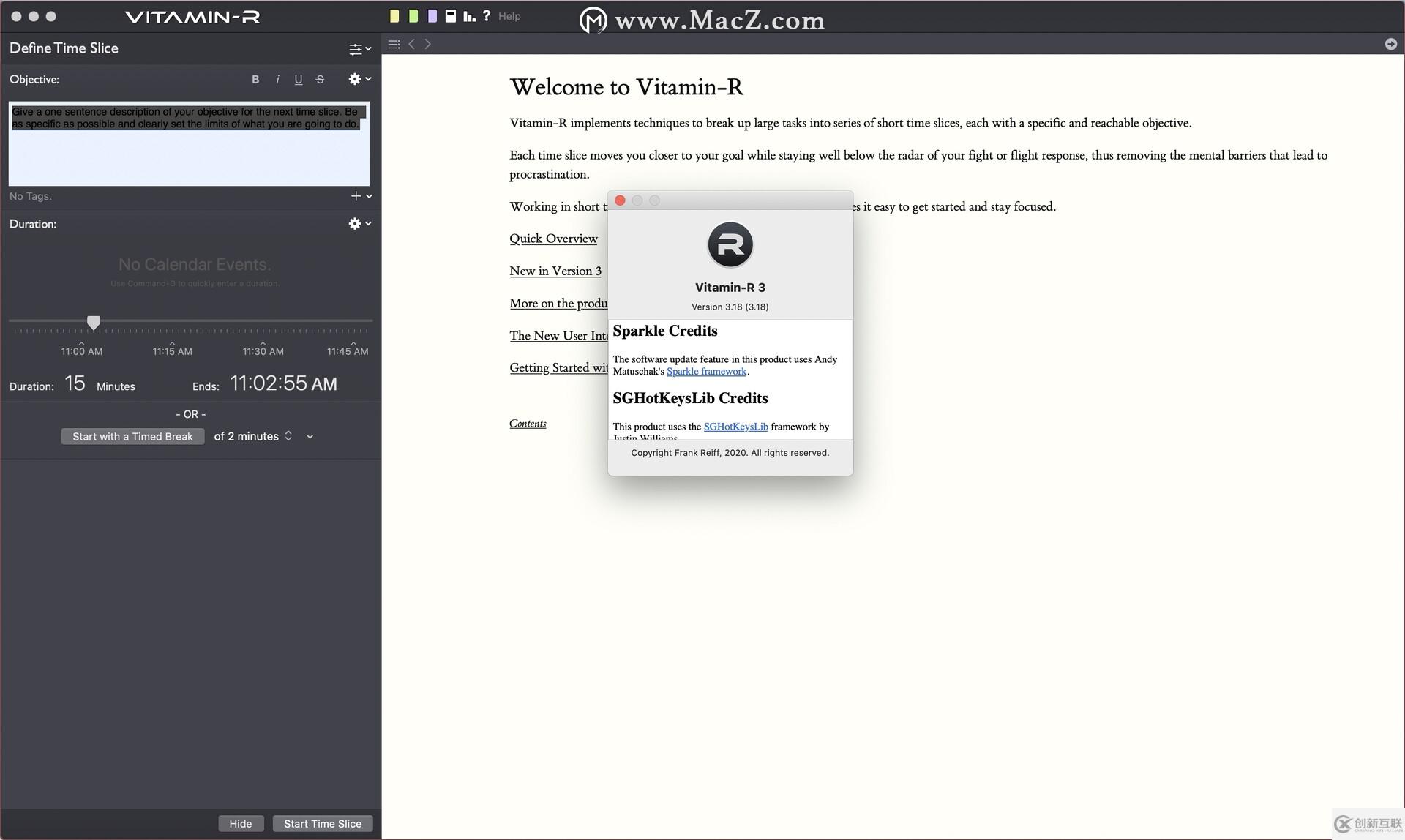Click the Start with a Timed Break button
The width and height of the screenshot is (1405, 840).
(132, 437)
